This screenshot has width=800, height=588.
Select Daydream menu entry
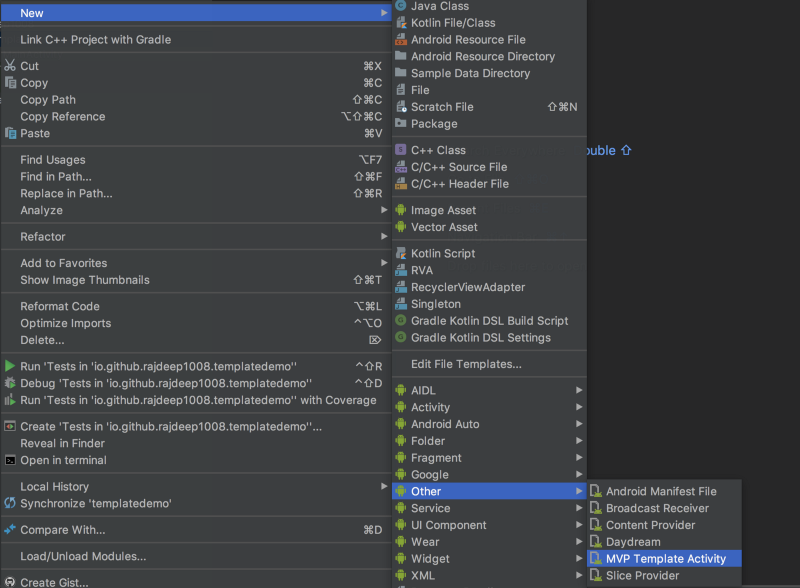tap(664, 542)
